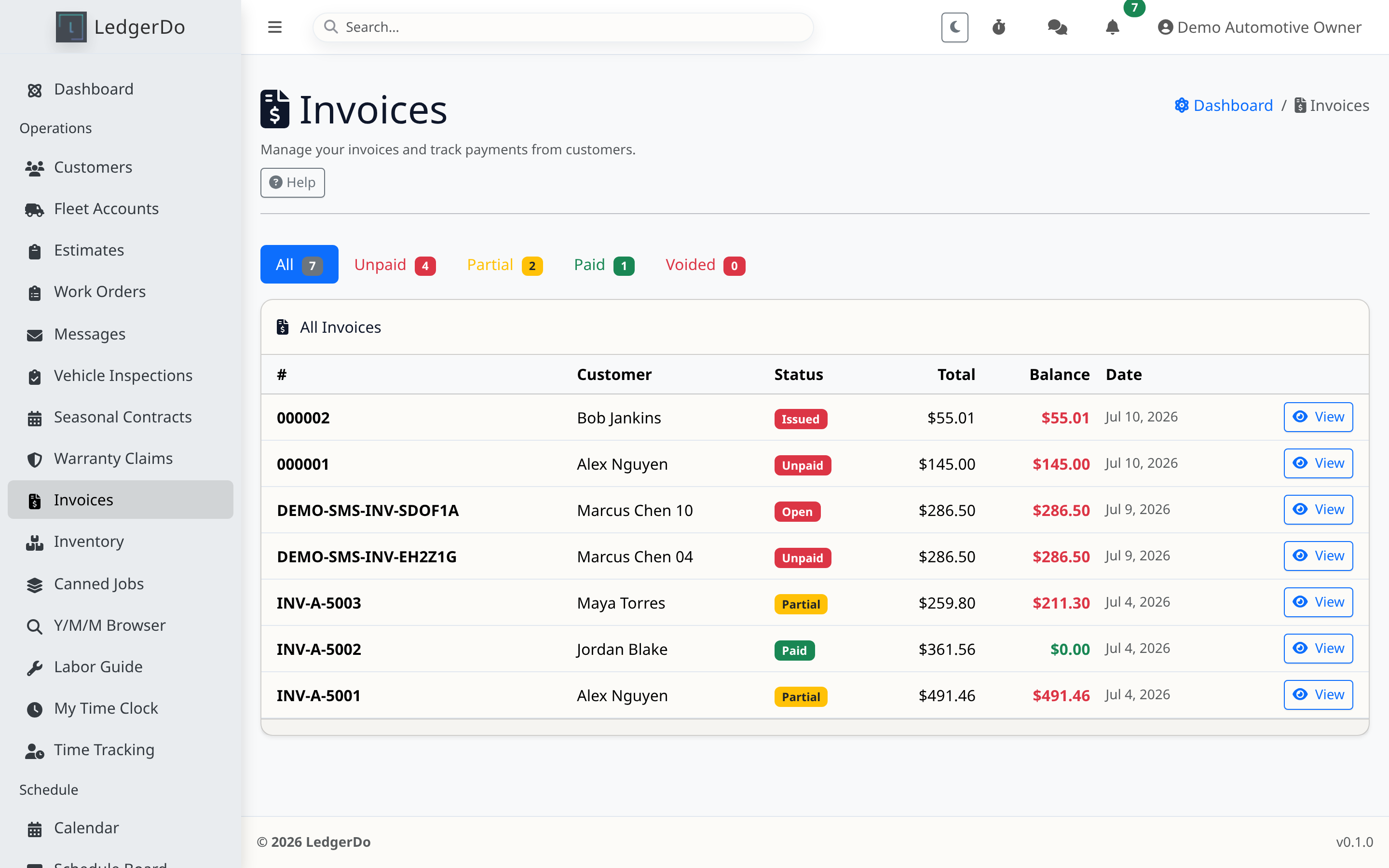Image resolution: width=1389 pixels, height=868 pixels.
Task: Open Inventory in sidebar
Action: [x=121, y=542]
